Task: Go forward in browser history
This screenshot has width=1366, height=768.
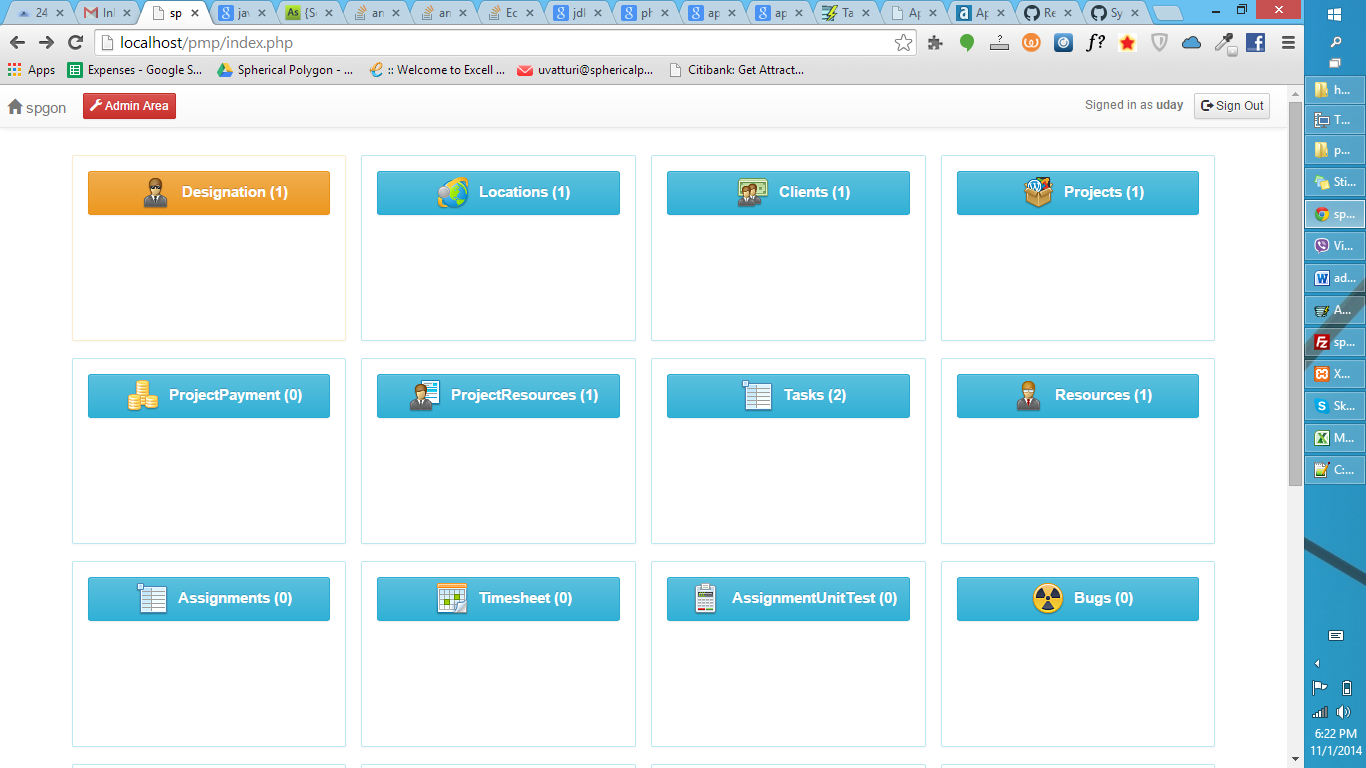Action: pos(46,43)
